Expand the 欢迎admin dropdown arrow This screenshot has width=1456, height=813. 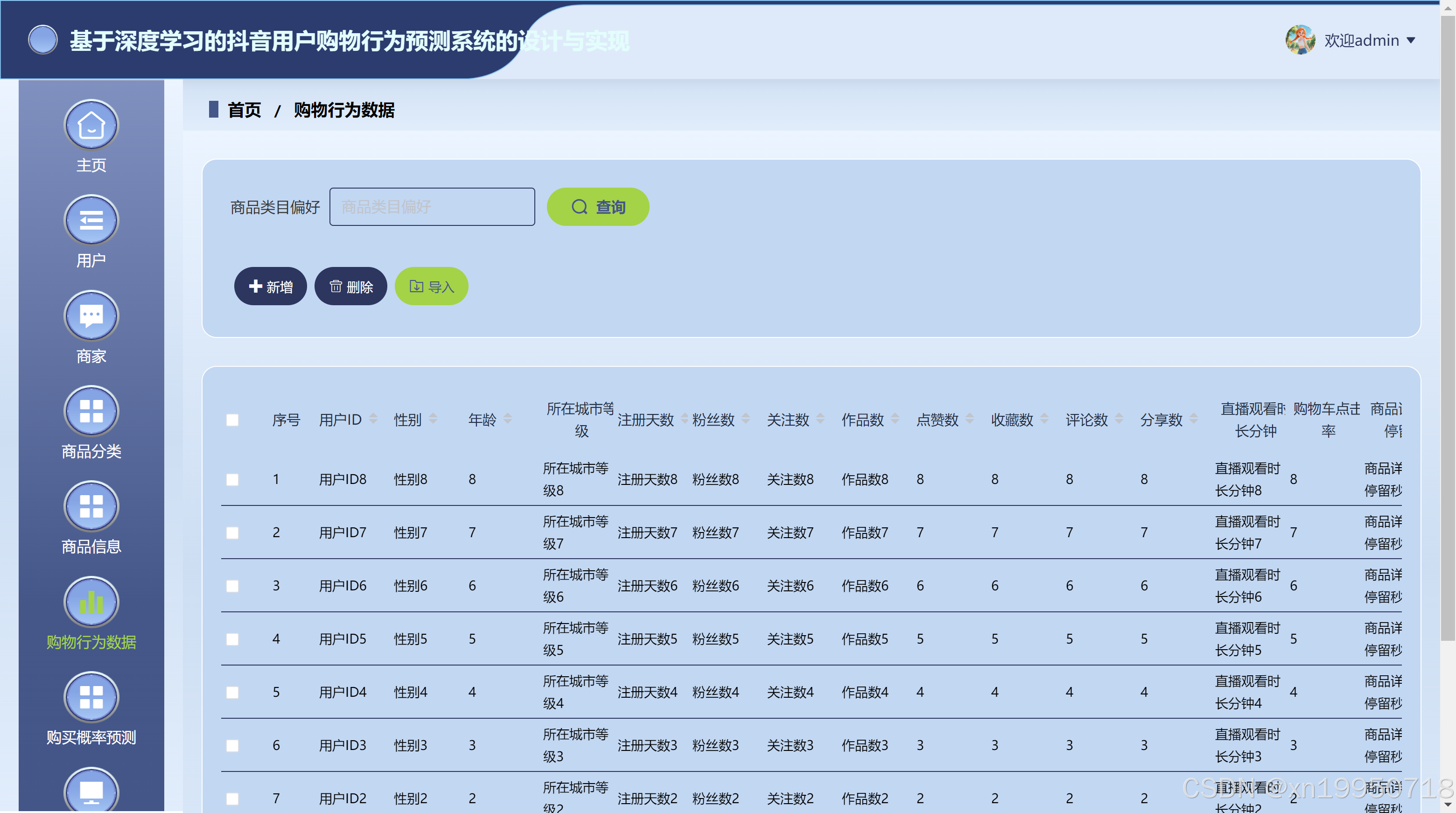coord(1410,41)
